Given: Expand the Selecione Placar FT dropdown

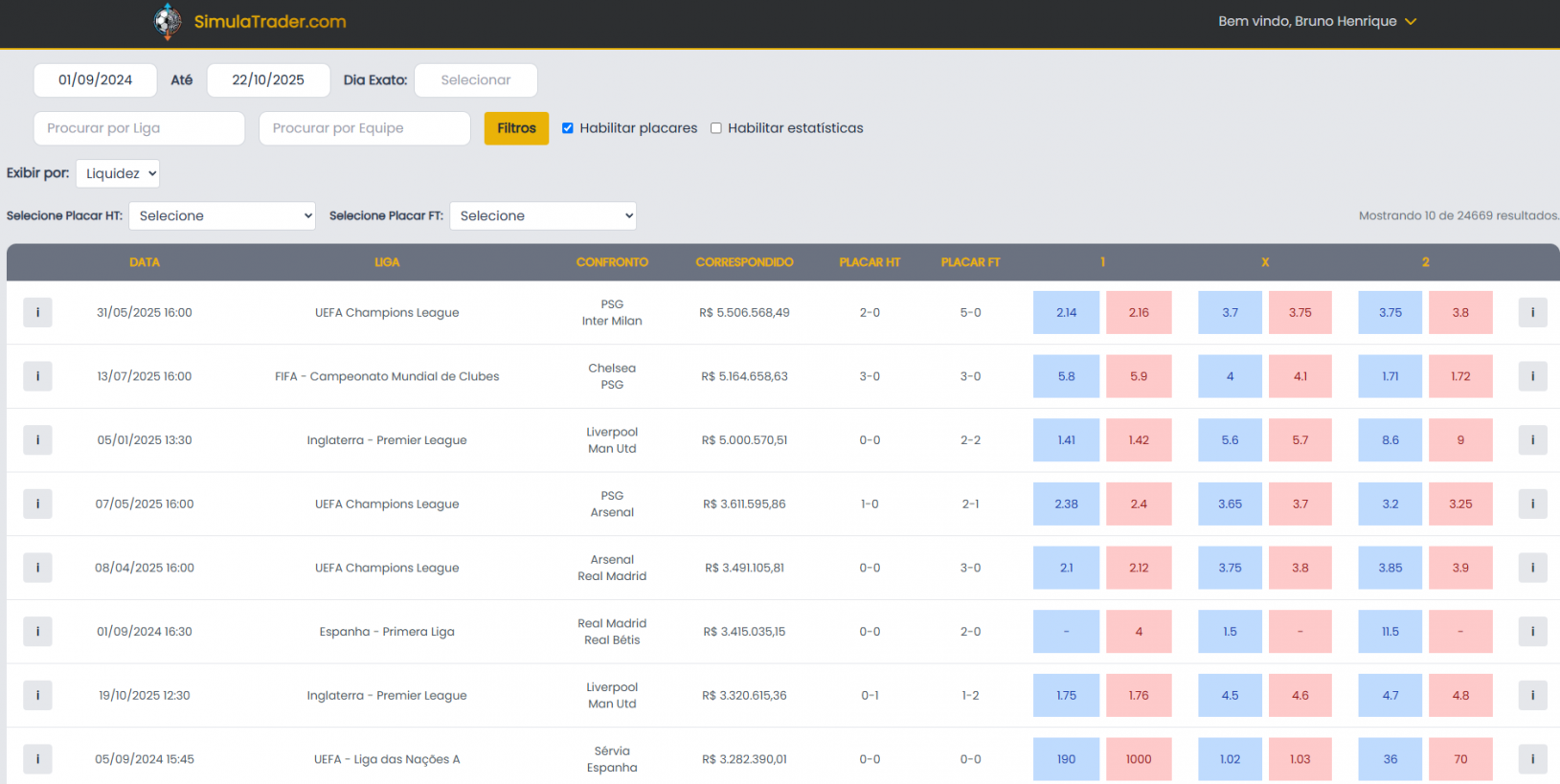Looking at the screenshot, I should [543, 215].
